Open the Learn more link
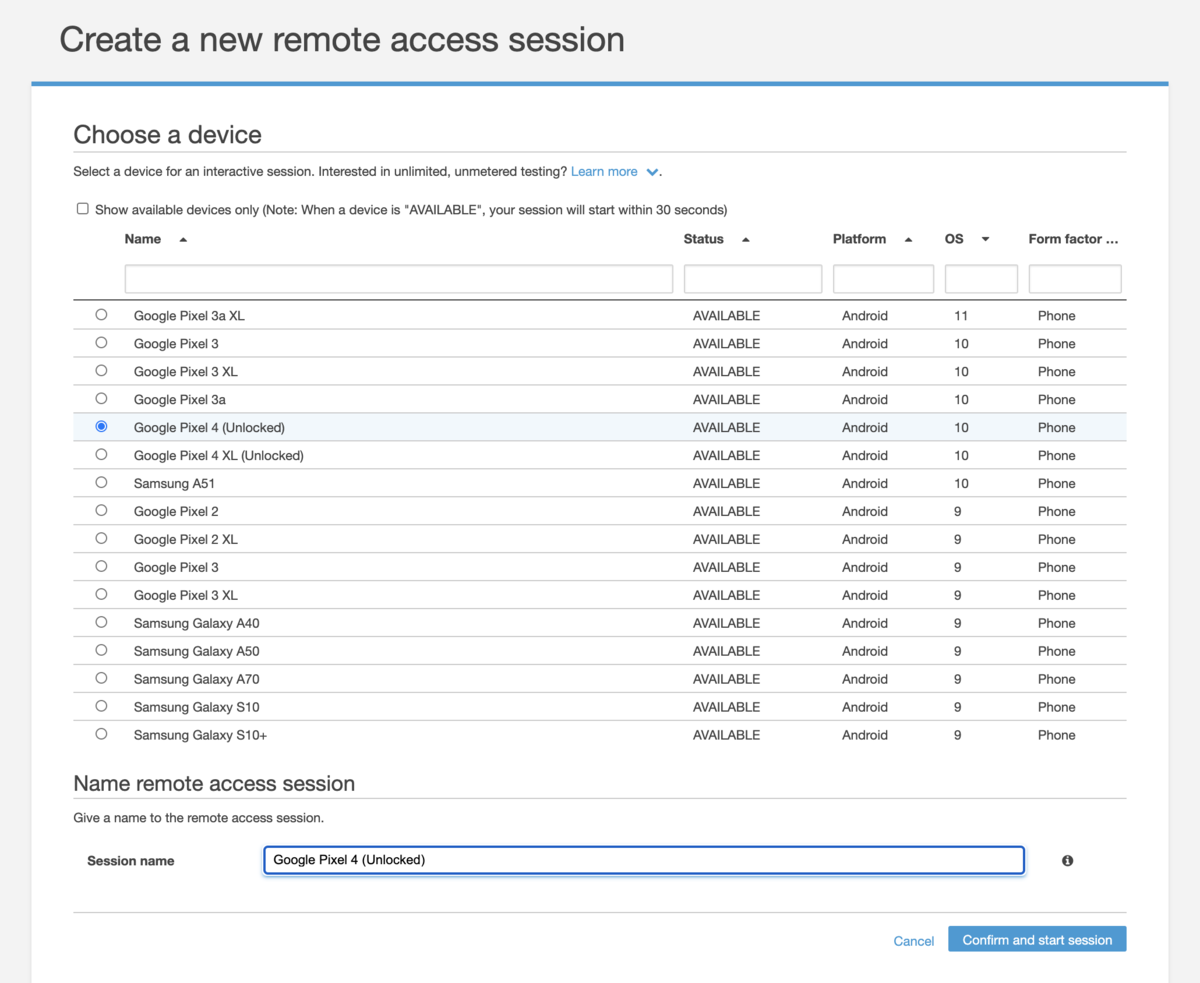Screen dimensions: 1200x983 tap(604, 172)
